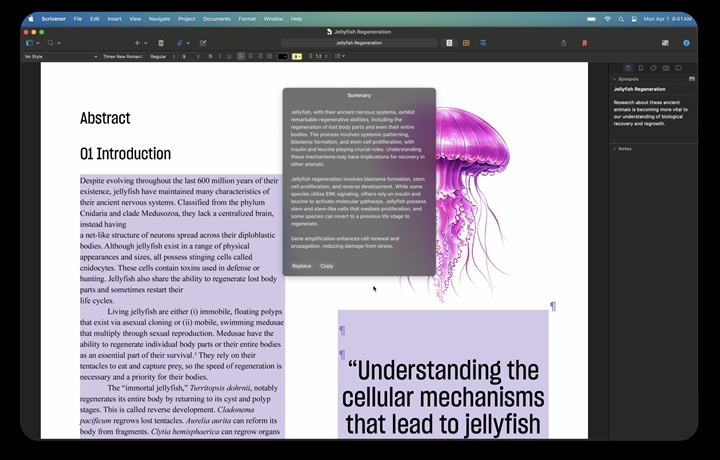Open the Documents menu
This screenshot has height=460, width=720.
(216, 18)
